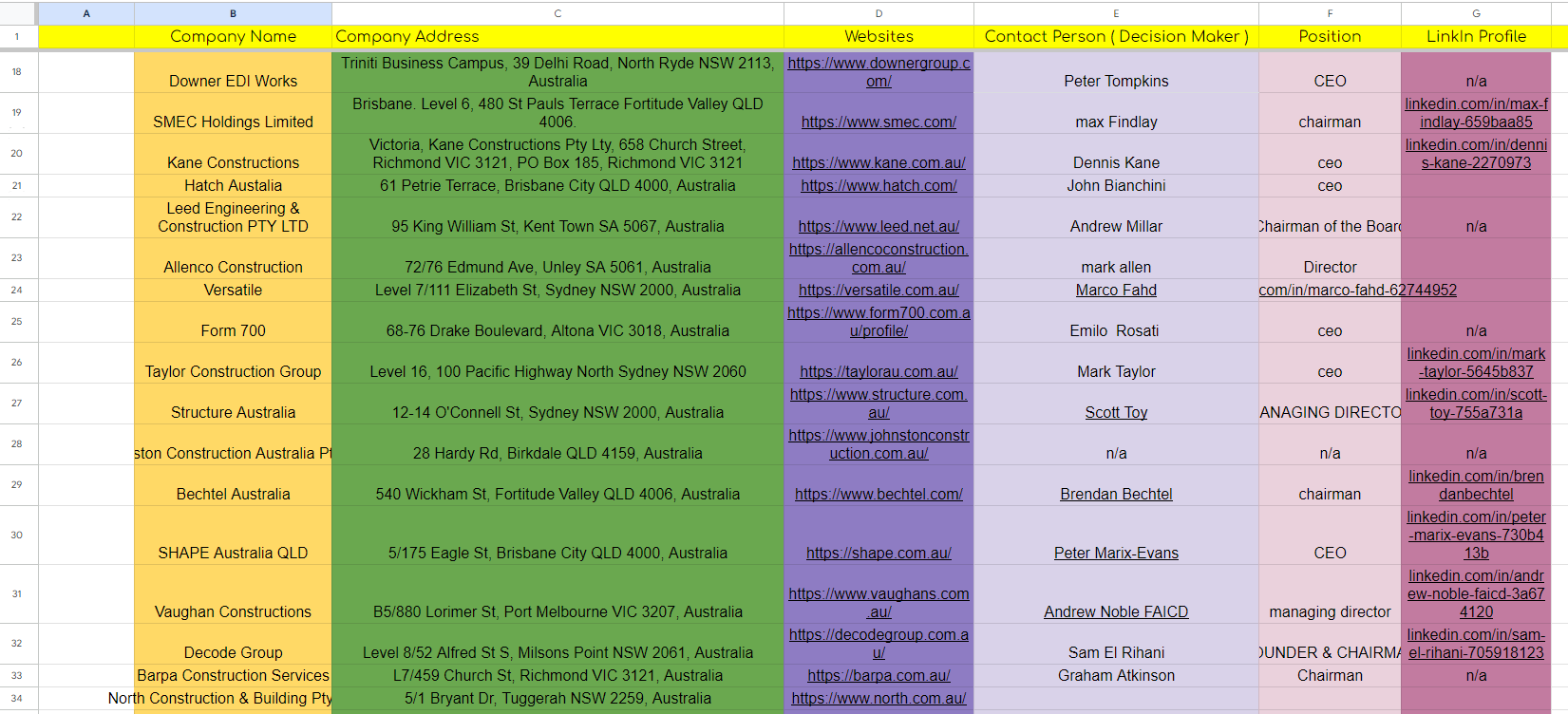The height and width of the screenshot is (714, 1568).
Task: Select row 30 header
Action: (x=17, y=535)
